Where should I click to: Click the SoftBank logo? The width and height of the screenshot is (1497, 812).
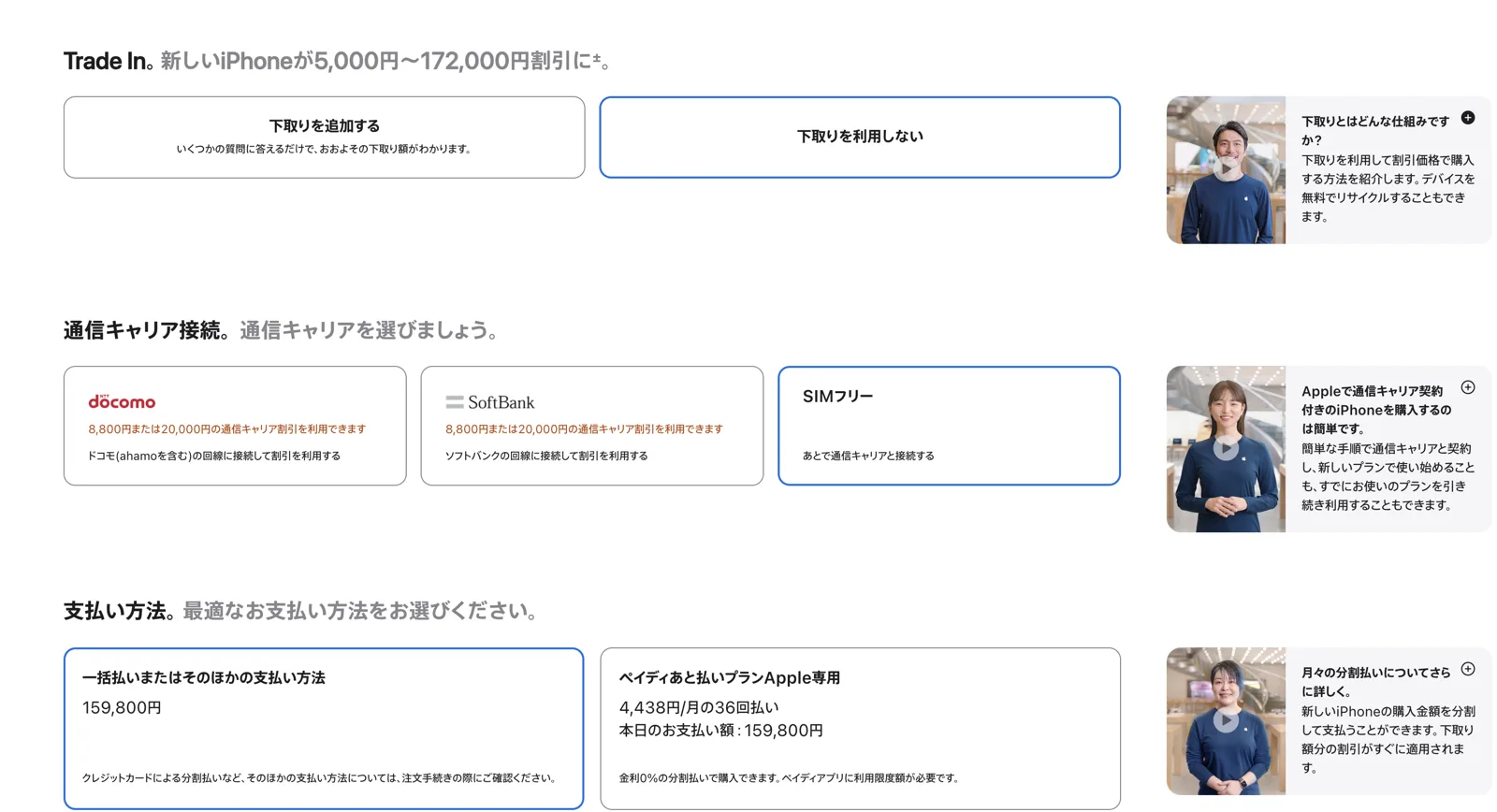tap(490, 402)
